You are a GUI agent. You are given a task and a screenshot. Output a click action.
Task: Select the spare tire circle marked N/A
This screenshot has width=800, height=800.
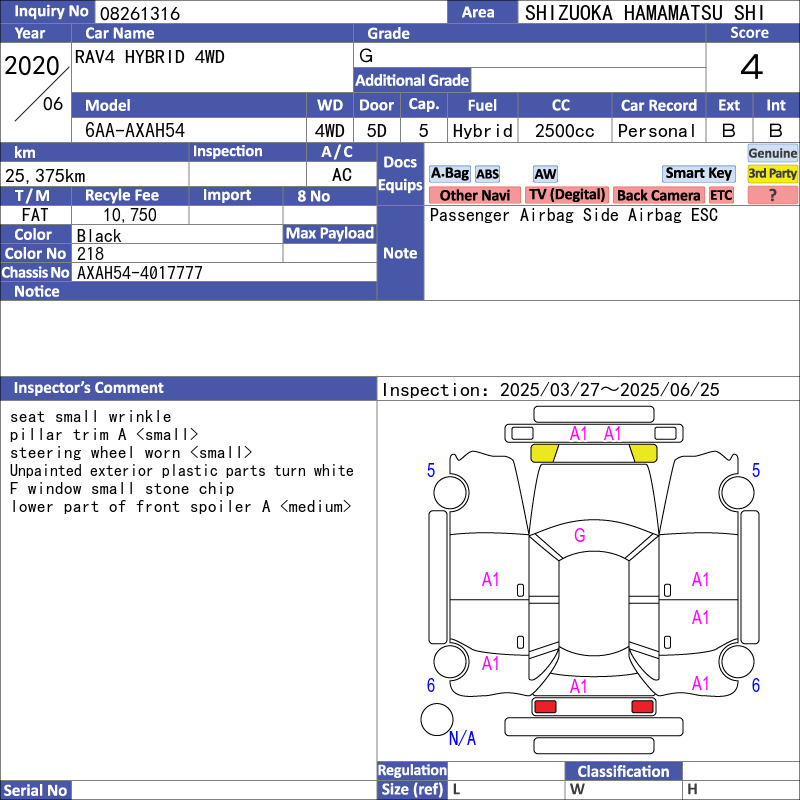[436, 720]
